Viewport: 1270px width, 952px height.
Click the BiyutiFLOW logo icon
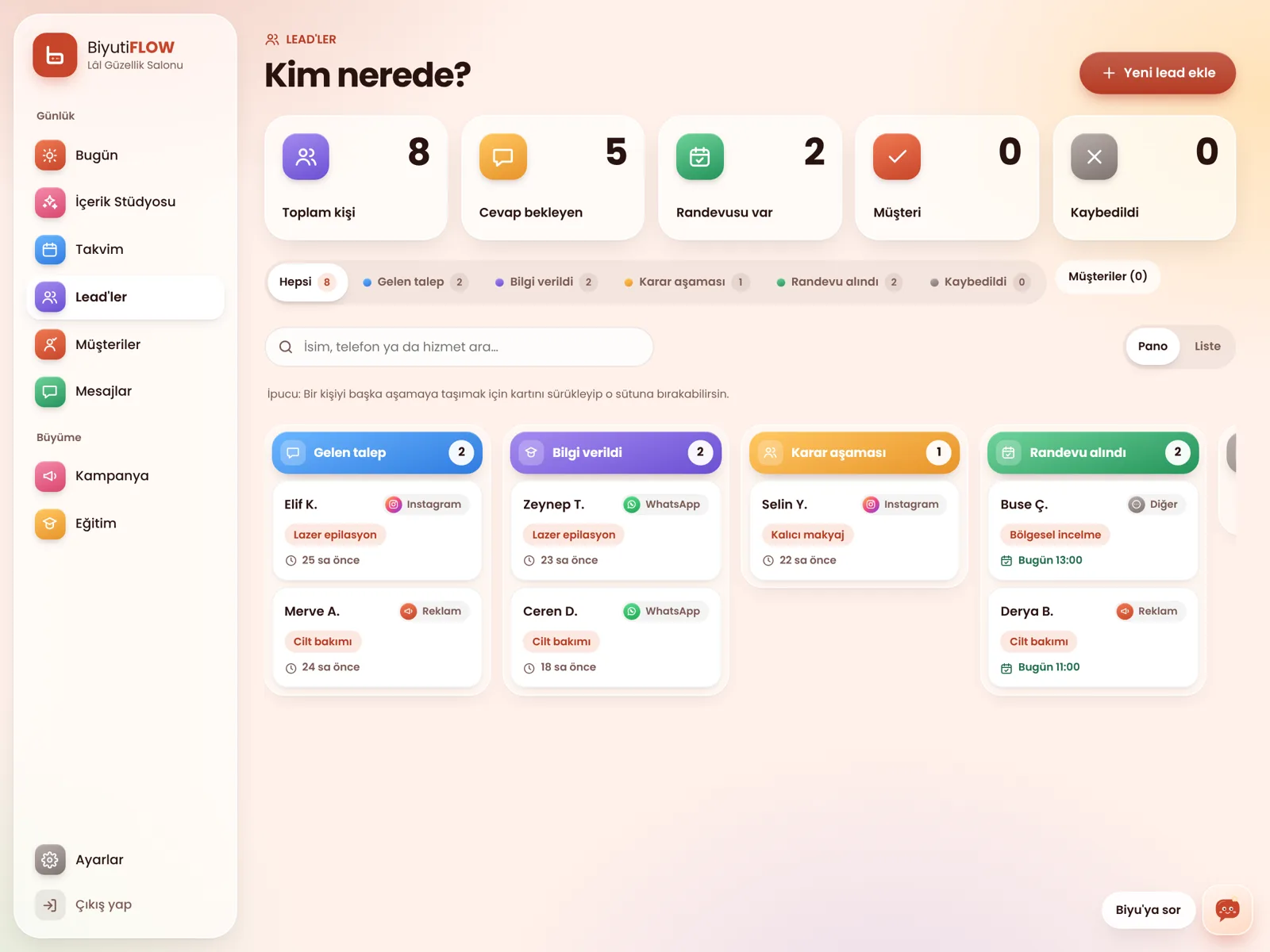click(55, 55)
